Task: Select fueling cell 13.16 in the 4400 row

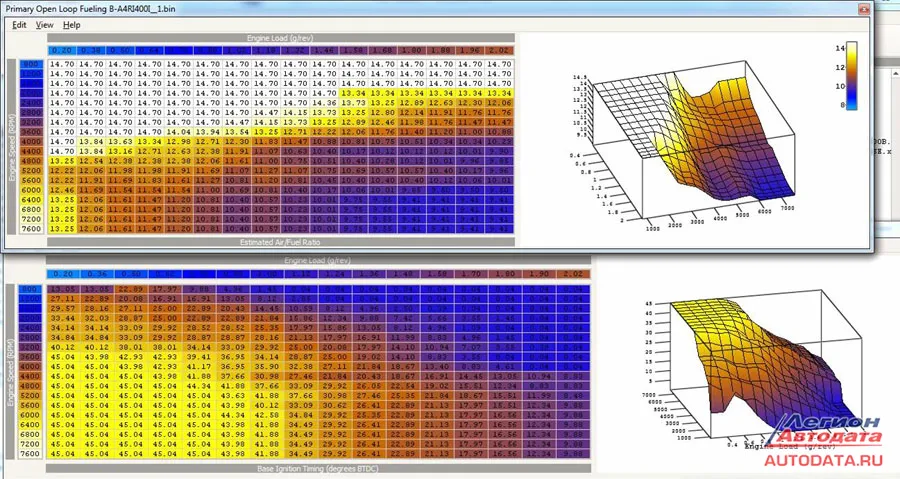Action: pos(120,151)
